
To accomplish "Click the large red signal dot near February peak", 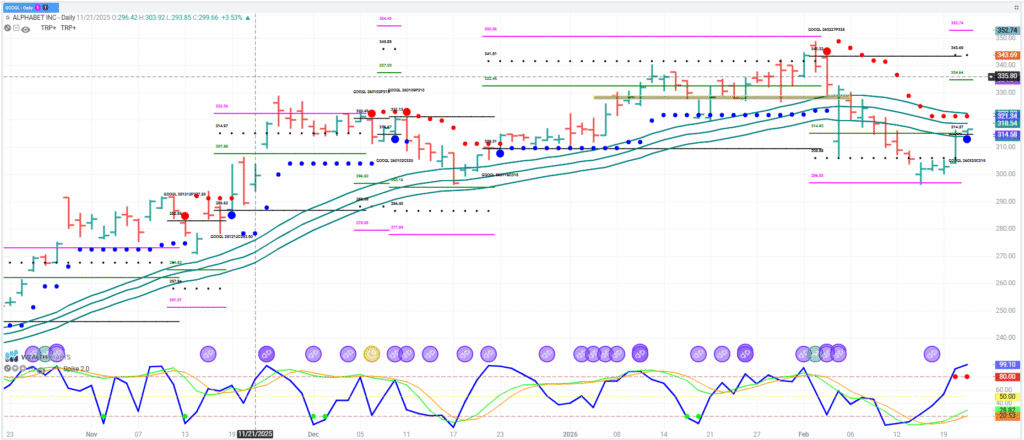I will [826, 50].
